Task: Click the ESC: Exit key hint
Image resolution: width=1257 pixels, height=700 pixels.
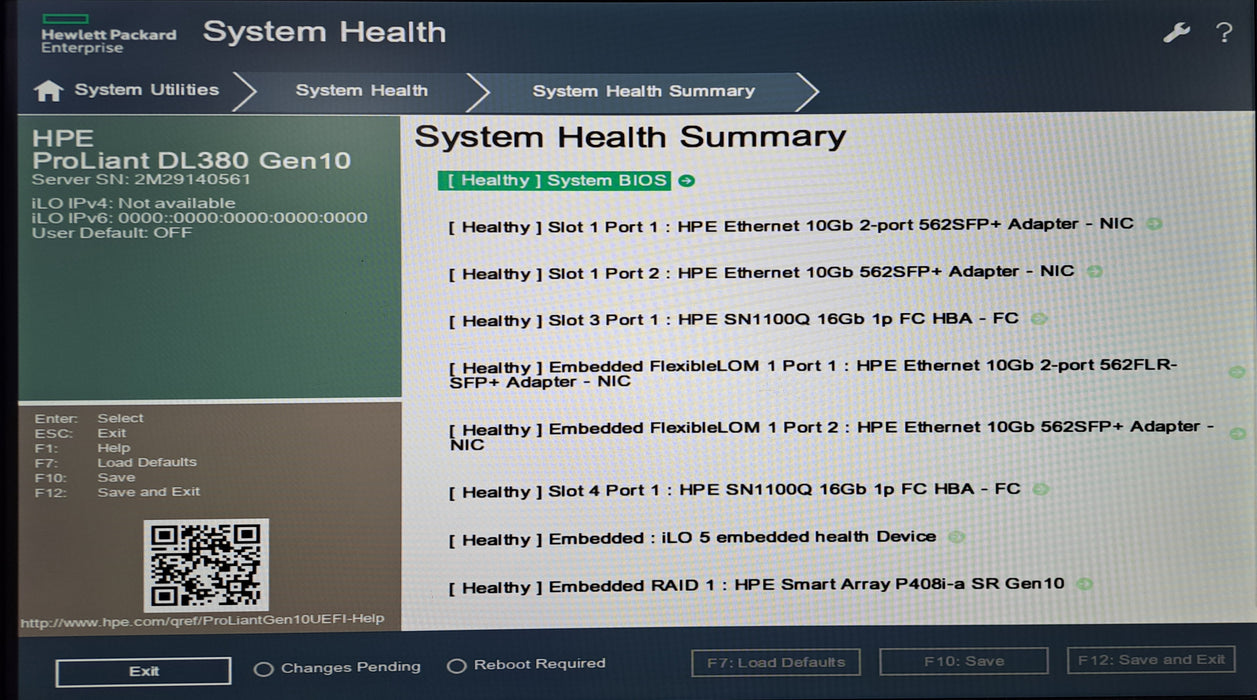Action: click(x=80, y=433)
